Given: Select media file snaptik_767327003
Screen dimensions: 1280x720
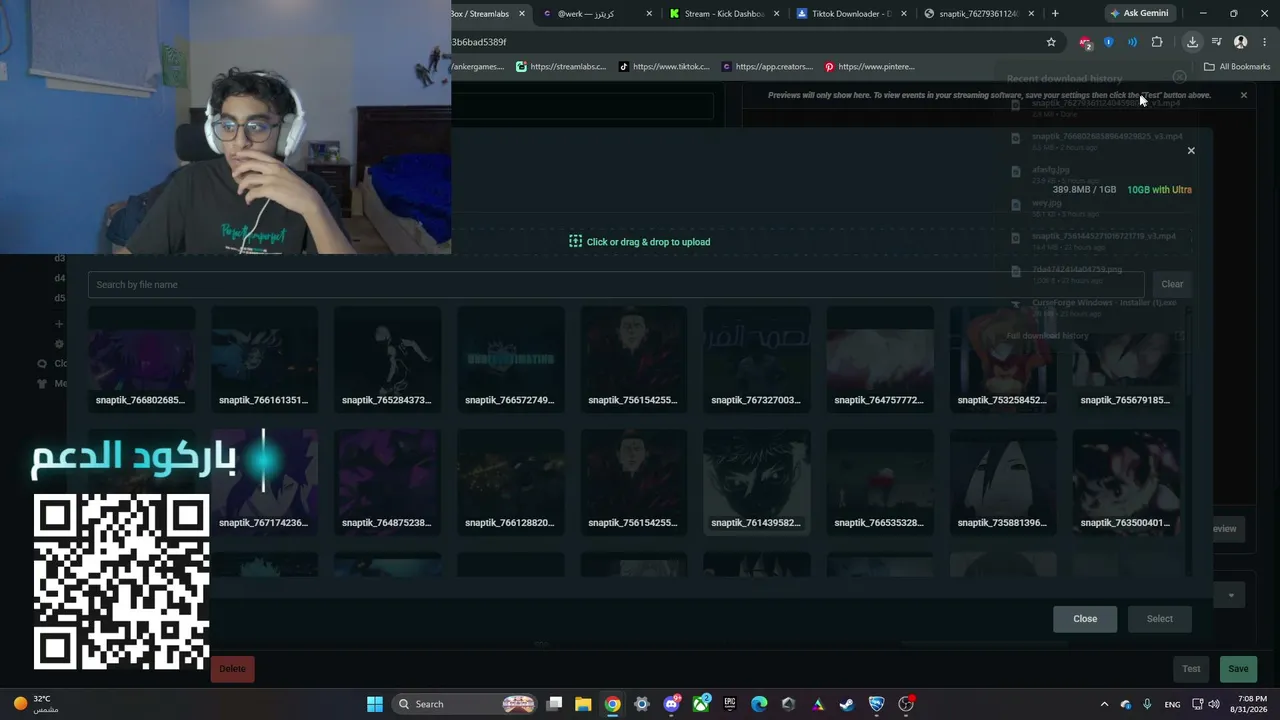Looking at the screenshot, I should [x=756, y=358].
